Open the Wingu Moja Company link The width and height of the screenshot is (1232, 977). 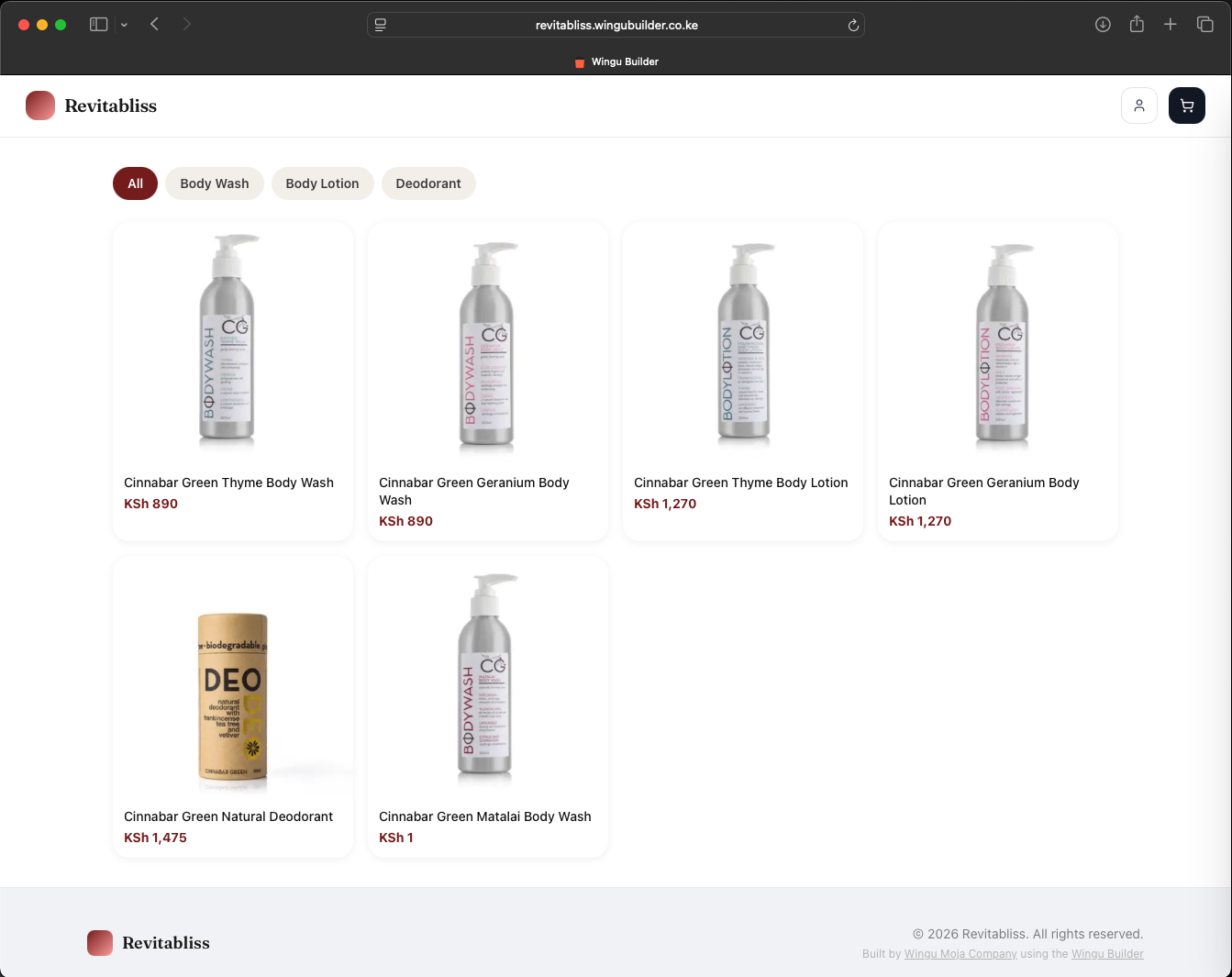tap(960, 954)
